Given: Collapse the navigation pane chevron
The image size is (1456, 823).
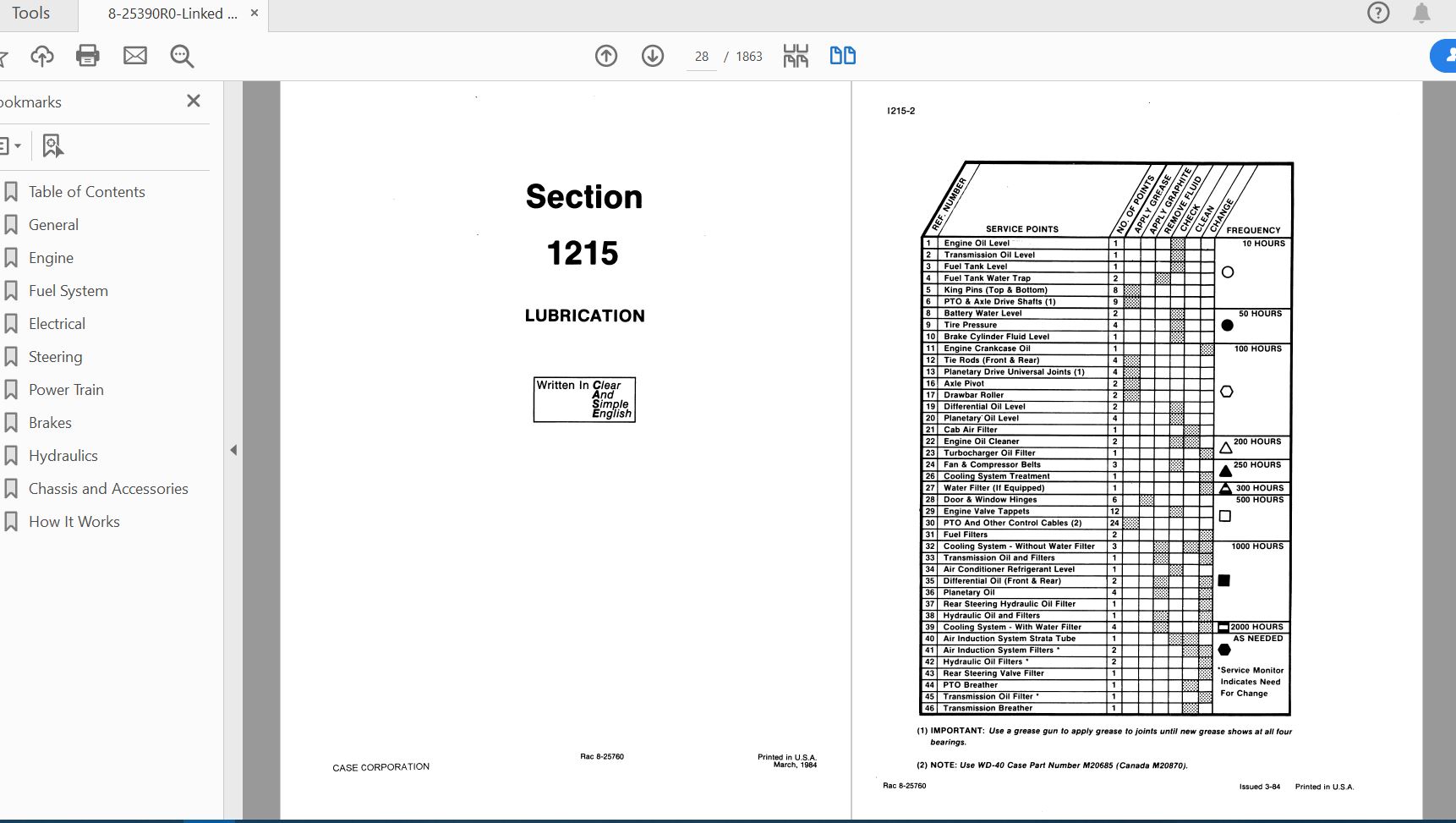Looking at the screenshot, I should [x=234, y=450].
